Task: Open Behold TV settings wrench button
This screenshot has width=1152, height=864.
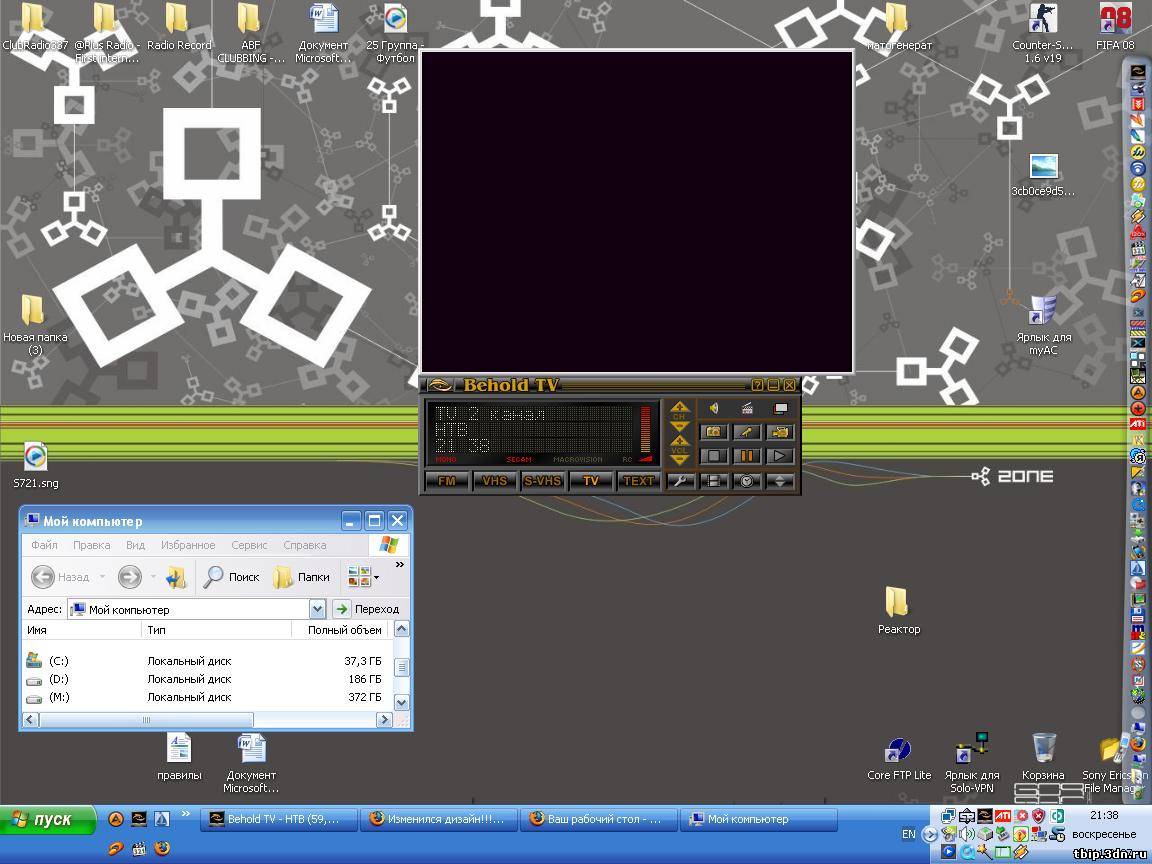Action: [x=681, y=481]
